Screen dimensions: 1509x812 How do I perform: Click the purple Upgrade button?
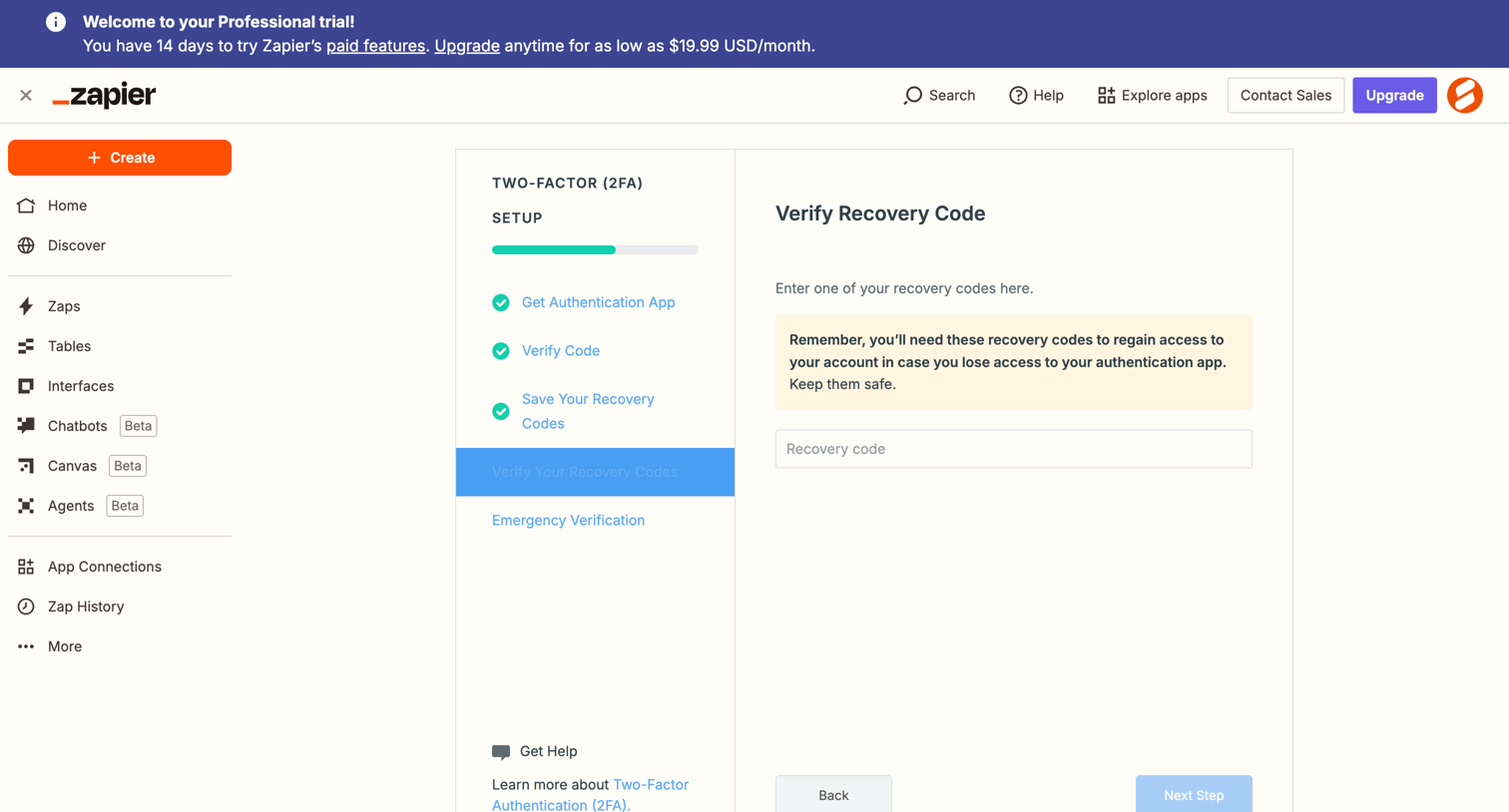(1394, 96)
